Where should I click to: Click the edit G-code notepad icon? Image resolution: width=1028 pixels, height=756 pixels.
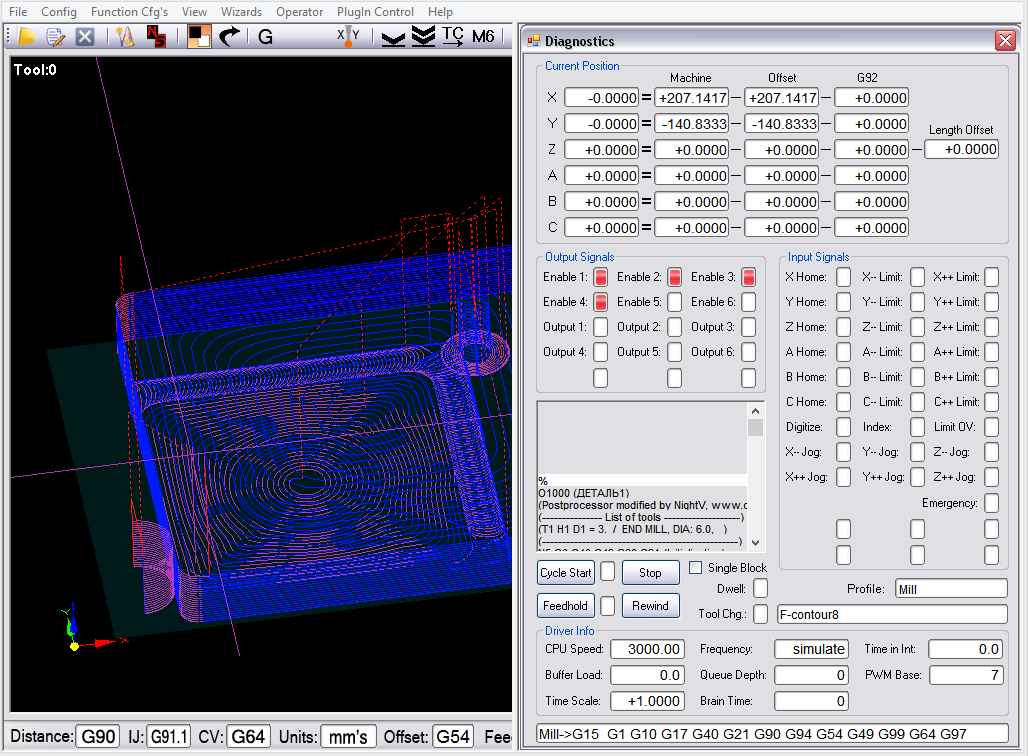click(56, 37)
